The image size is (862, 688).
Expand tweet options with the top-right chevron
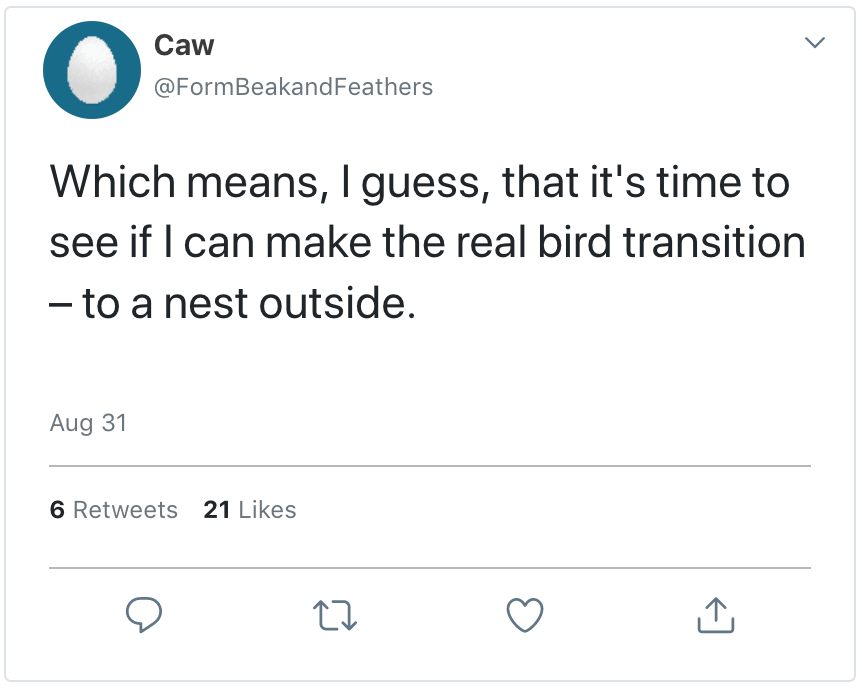coord(815,43)
